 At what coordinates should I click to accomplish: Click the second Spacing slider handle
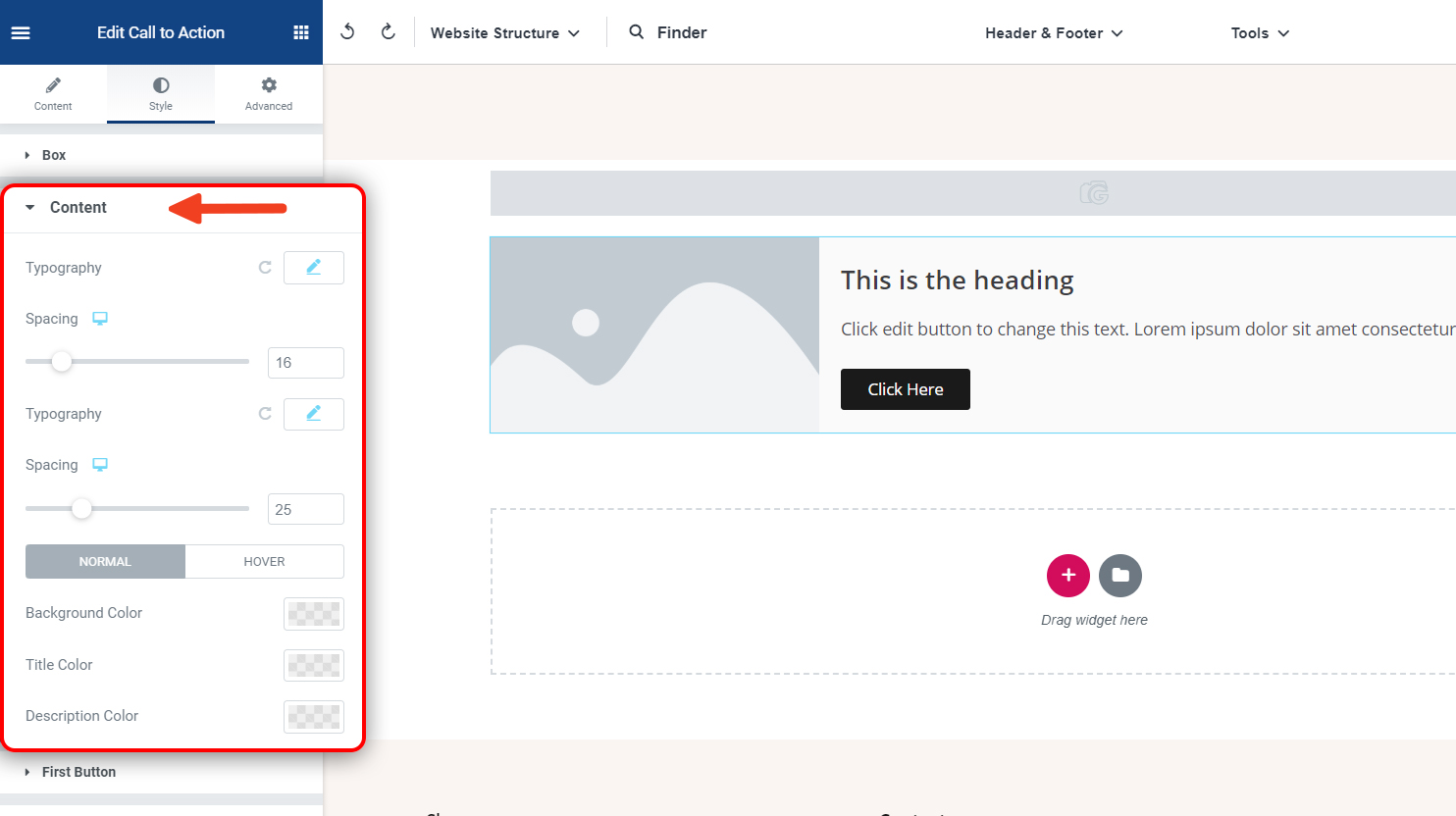pos(81,508)
